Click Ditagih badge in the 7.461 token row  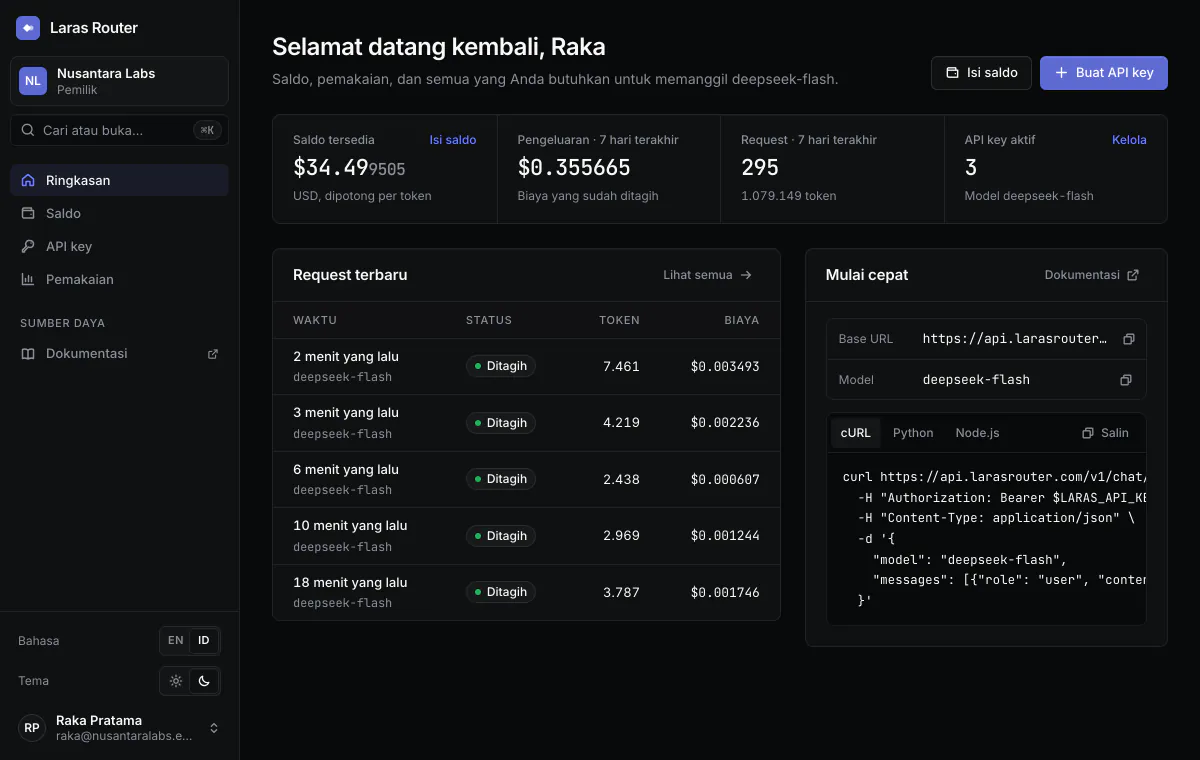click(501, 366)
